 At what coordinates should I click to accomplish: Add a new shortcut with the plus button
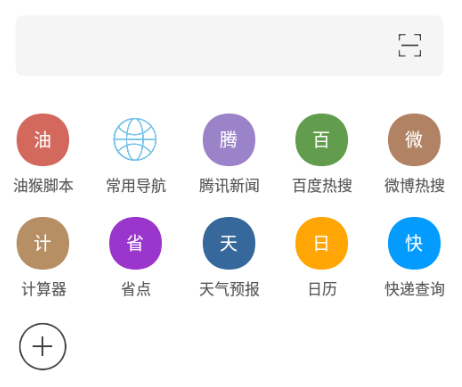click(x=43, y=346)
